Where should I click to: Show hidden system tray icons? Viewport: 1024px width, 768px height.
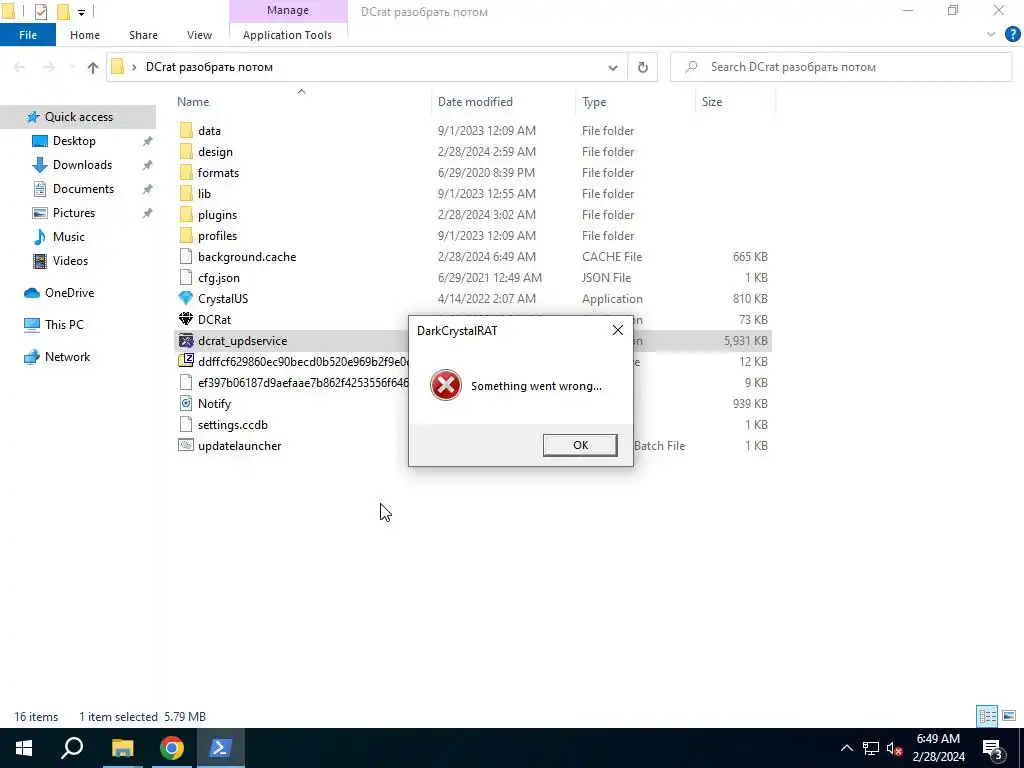tap(846, 748)
